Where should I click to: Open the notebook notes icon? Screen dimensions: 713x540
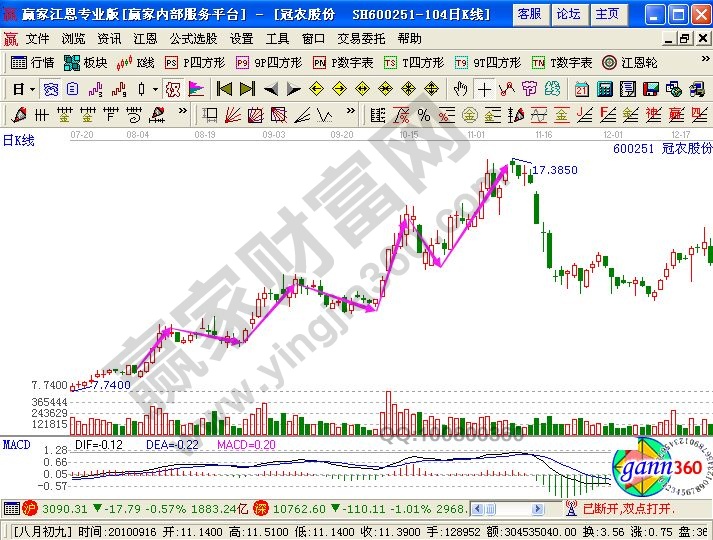(628, 90)
